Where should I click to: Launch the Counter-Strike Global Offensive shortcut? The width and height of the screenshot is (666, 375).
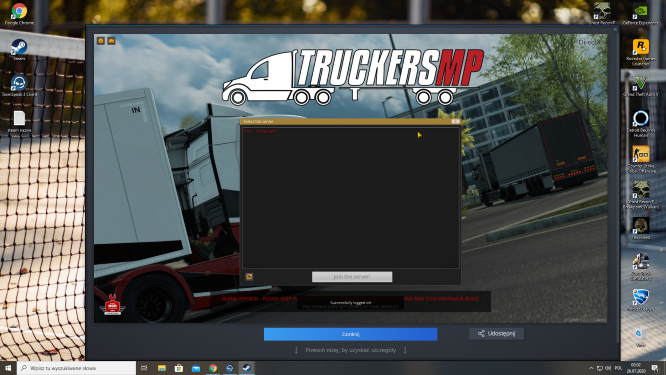coord(641,159)
